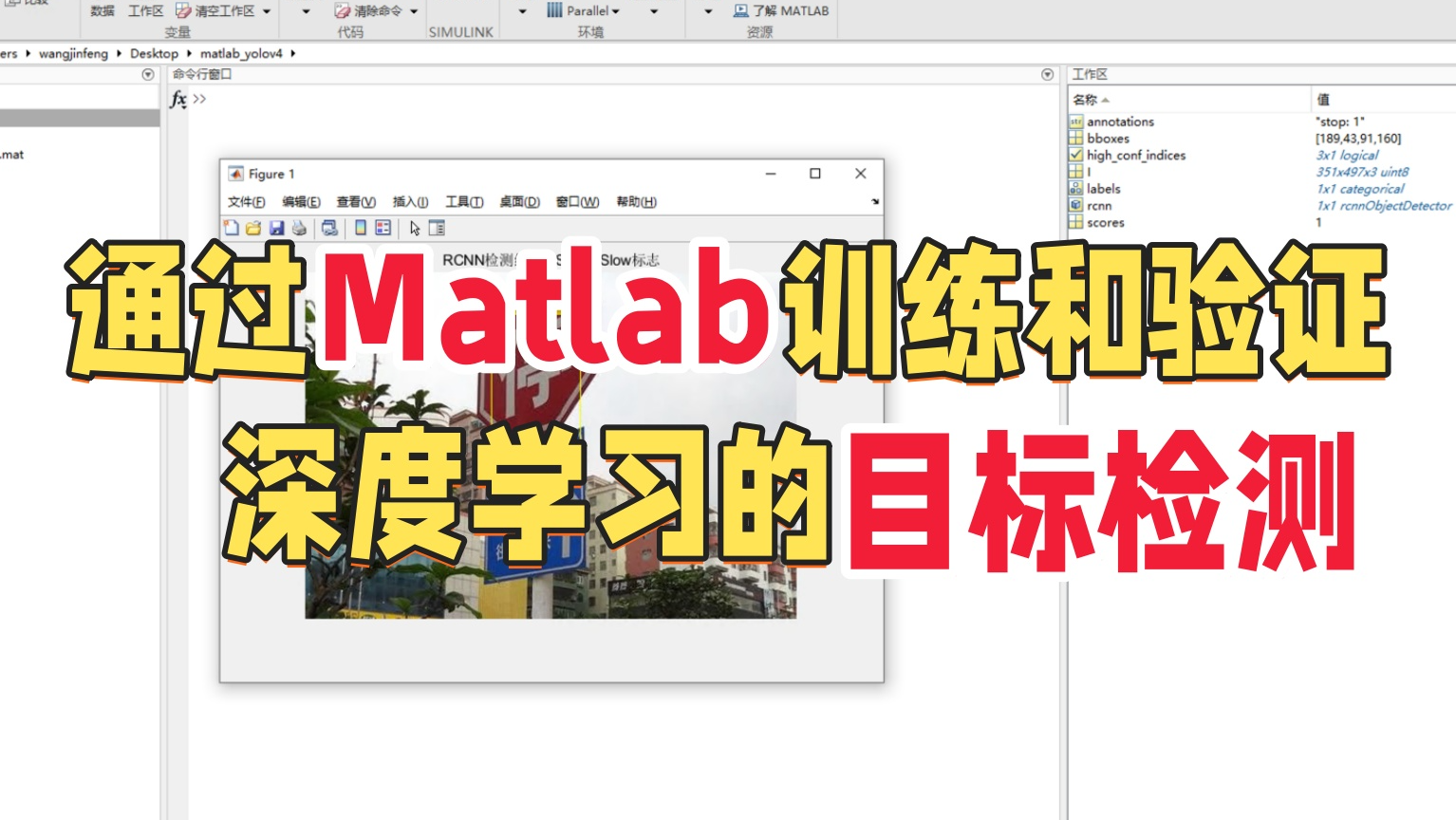The image size is (1456, 820).
Task: Expand the path arrow after wangjinfeng
Action: click(119, 53)
